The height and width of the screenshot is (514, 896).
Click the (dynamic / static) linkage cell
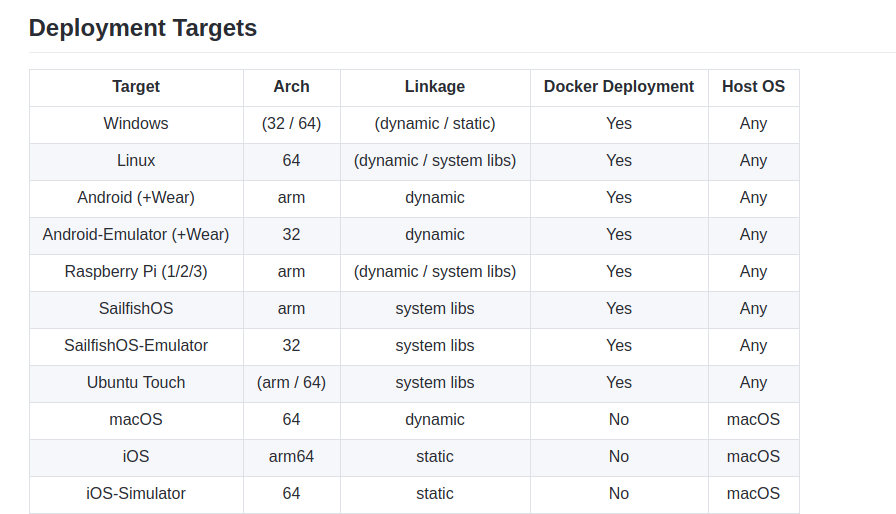(435, 124)
